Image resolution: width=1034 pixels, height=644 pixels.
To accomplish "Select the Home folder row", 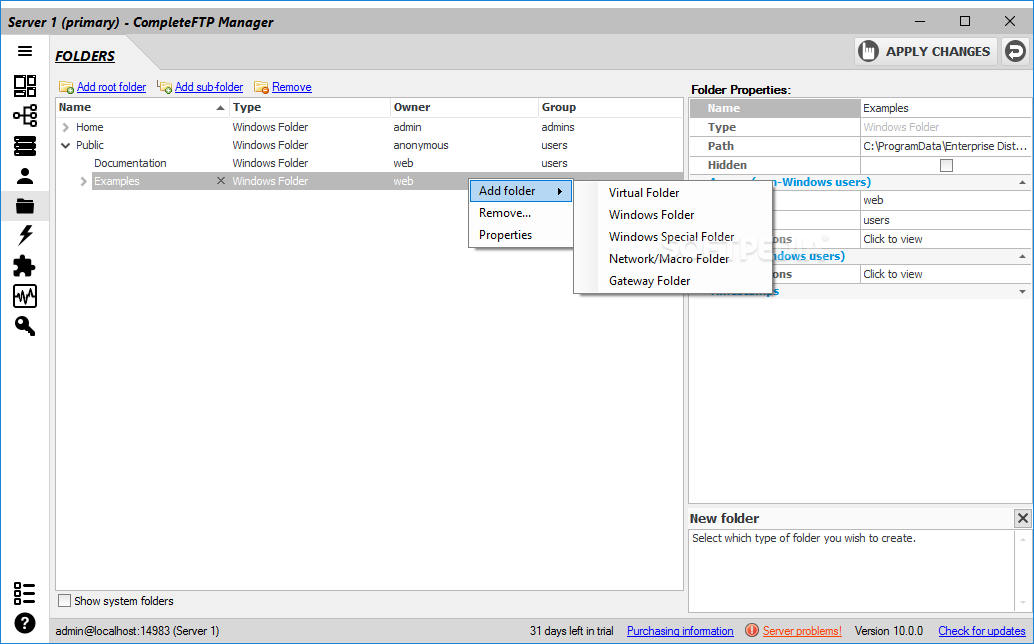I will click(369, 127).
